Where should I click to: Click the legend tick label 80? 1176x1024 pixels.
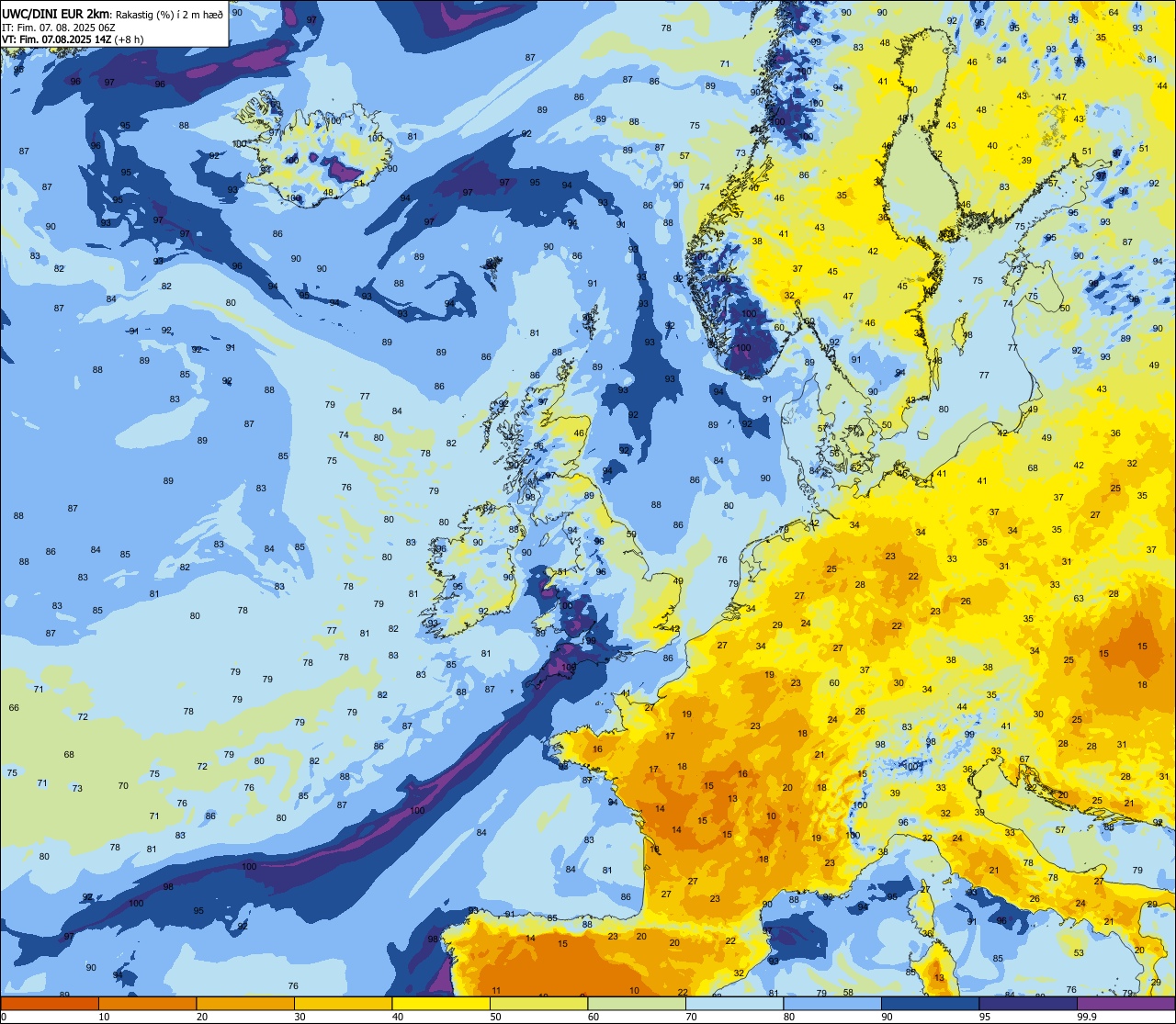click(x=789, y=1017)
